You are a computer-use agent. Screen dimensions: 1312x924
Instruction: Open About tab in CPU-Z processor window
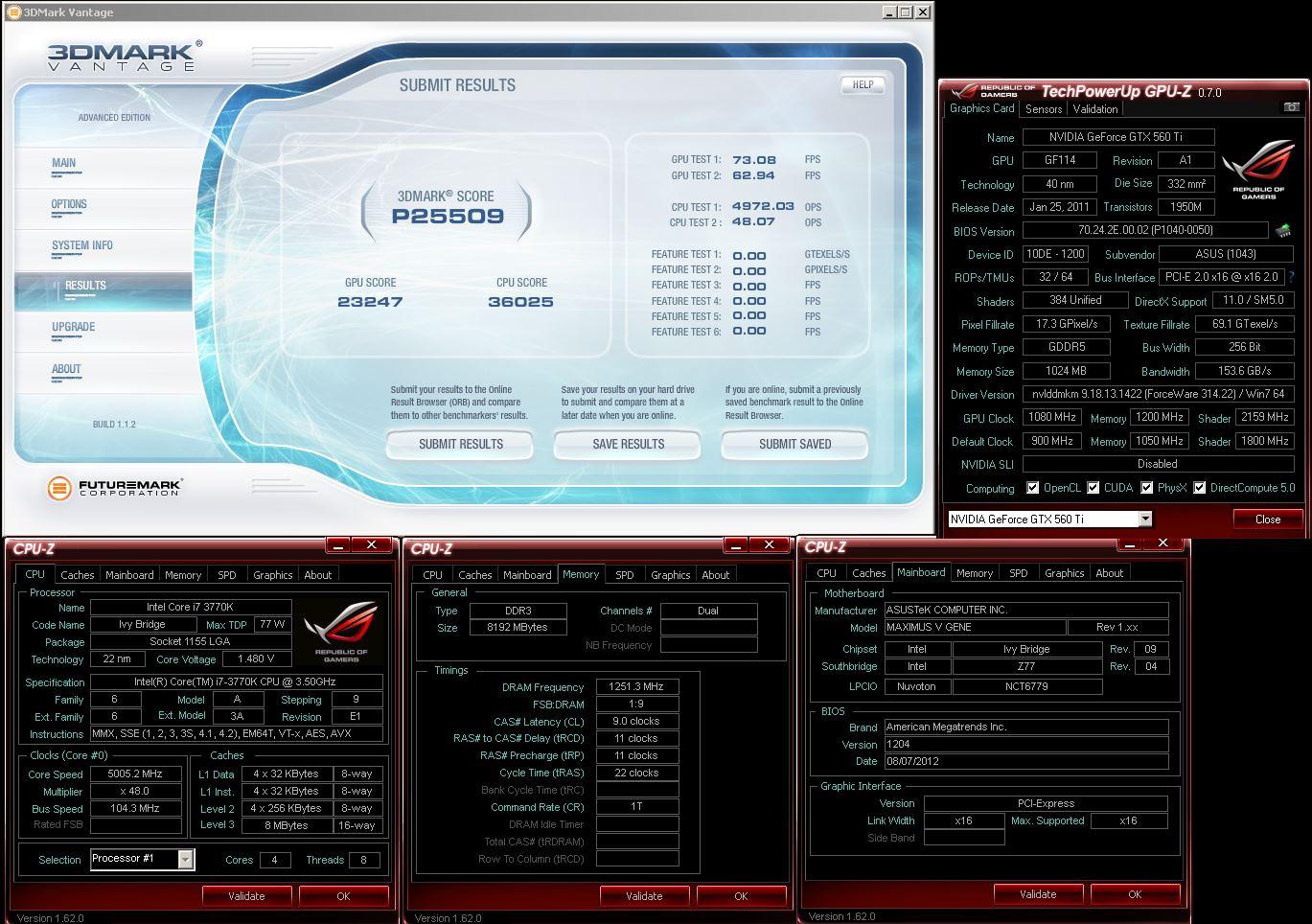(x=318, y=575)
